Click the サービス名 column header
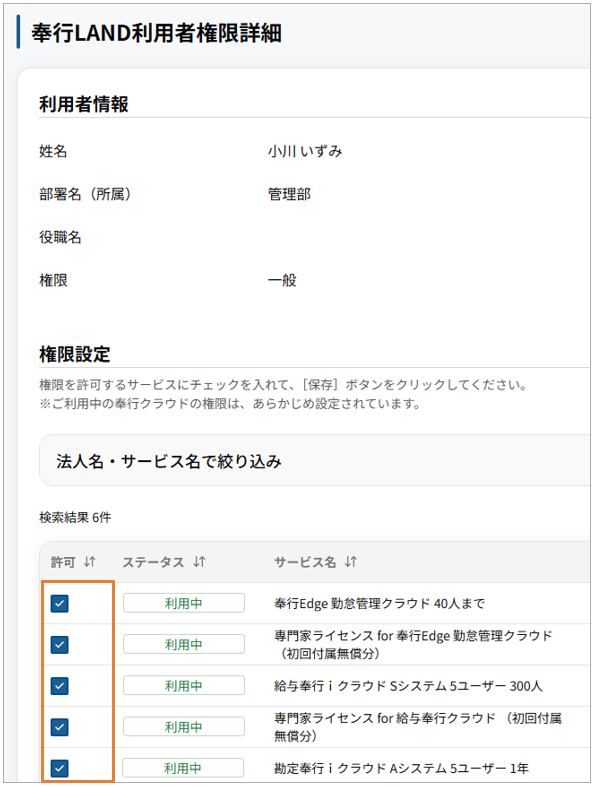 (305, 562)
